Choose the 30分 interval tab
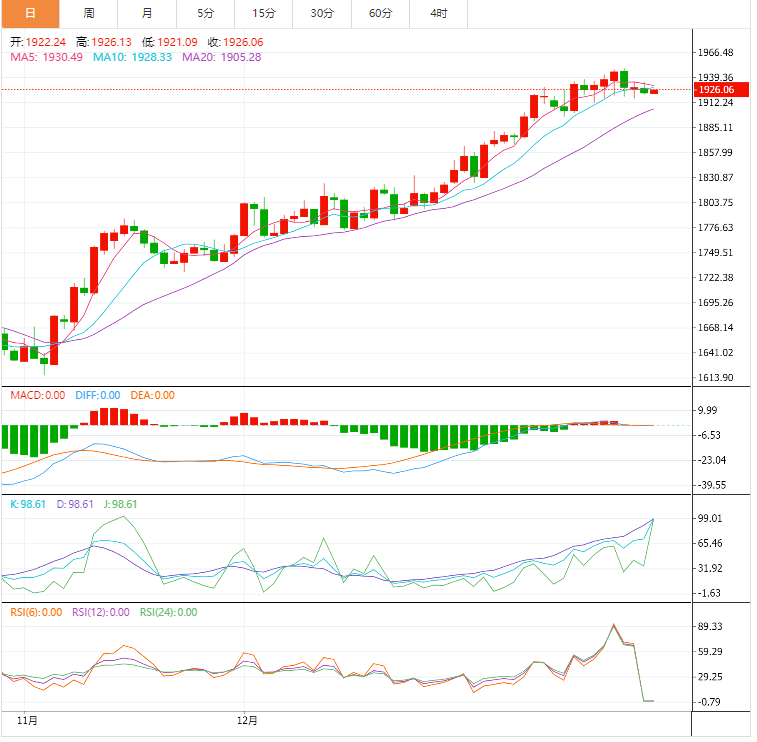 (x=322, y=13)
